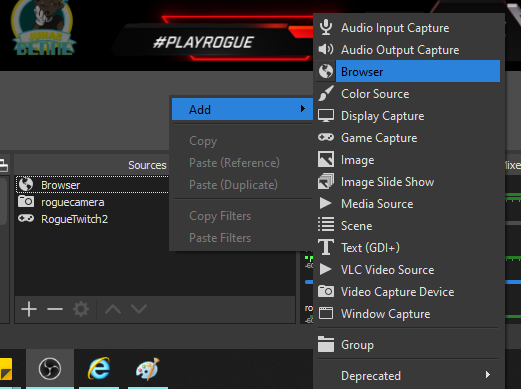The image size is (521, 389).
Task: Click the paintbrush icon for Color Source
Action: point(326,93)
